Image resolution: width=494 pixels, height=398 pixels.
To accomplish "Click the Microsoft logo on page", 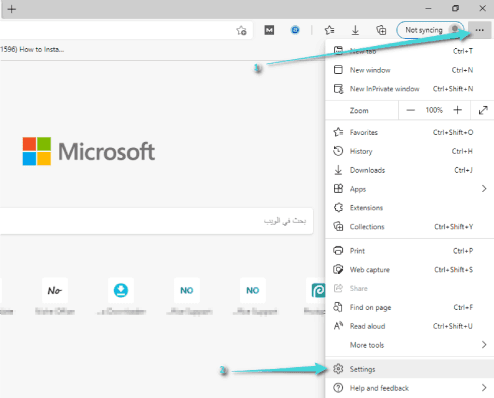I will pyautogui.click(x=89, y=151).
